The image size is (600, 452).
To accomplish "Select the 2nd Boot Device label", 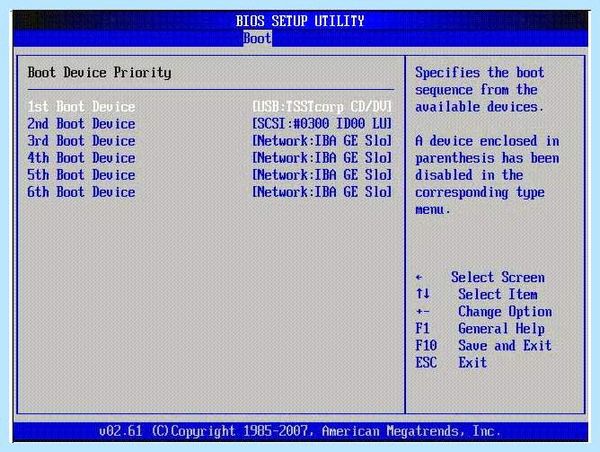I will (x=81, y=124).
